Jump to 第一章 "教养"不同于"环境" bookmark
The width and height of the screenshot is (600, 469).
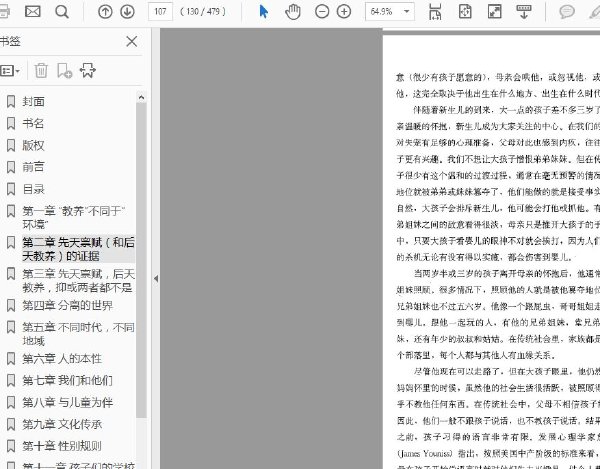pos(74,217)
